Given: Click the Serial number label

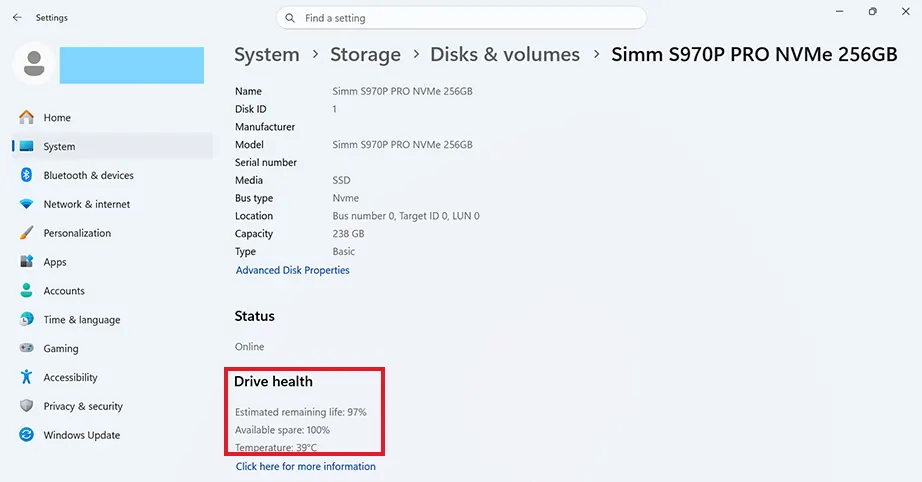Looking at the screenshot, I should pyautogui.click(x=266, y=162).
